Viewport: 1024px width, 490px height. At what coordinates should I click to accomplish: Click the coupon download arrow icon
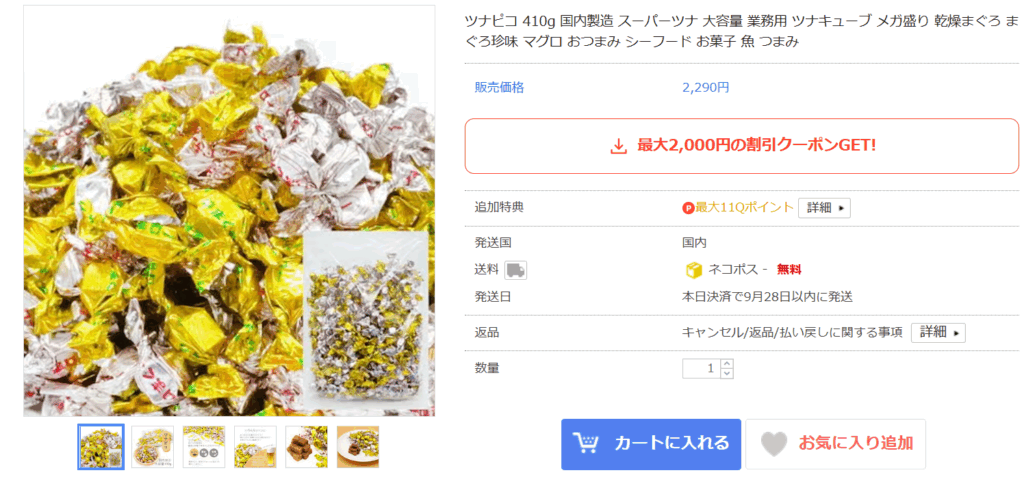618,146
